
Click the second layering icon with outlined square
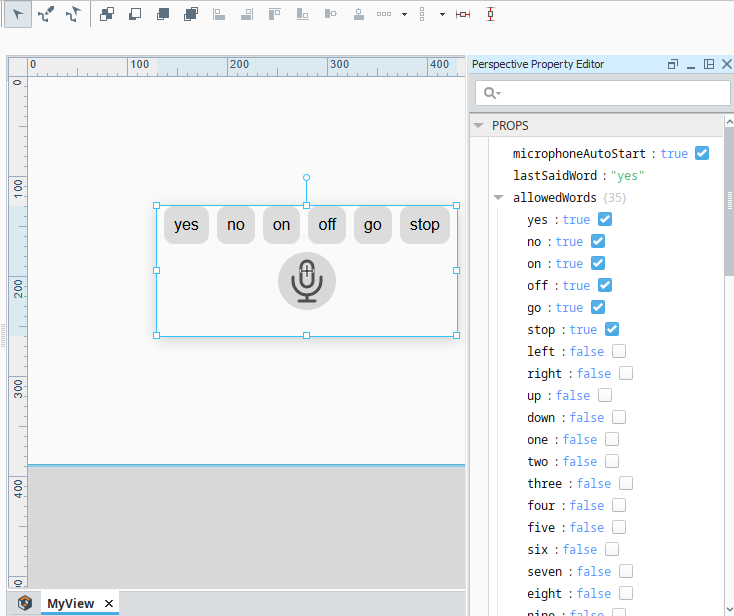pyautogui.click(x=135, y=14)
